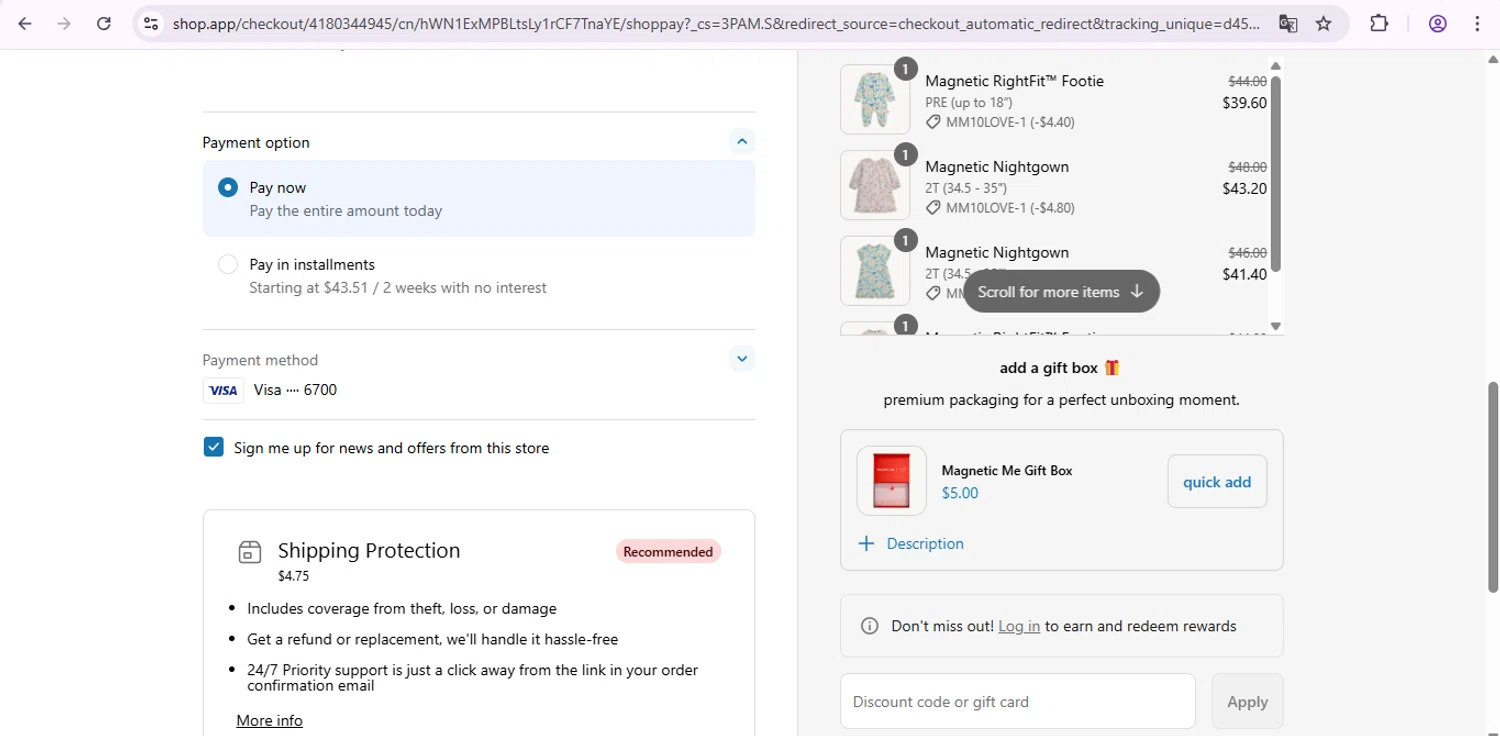Viewport: 1500px width, 736px height.
Task: Click the $5.00 gift box price
Action: pos(960,493)
